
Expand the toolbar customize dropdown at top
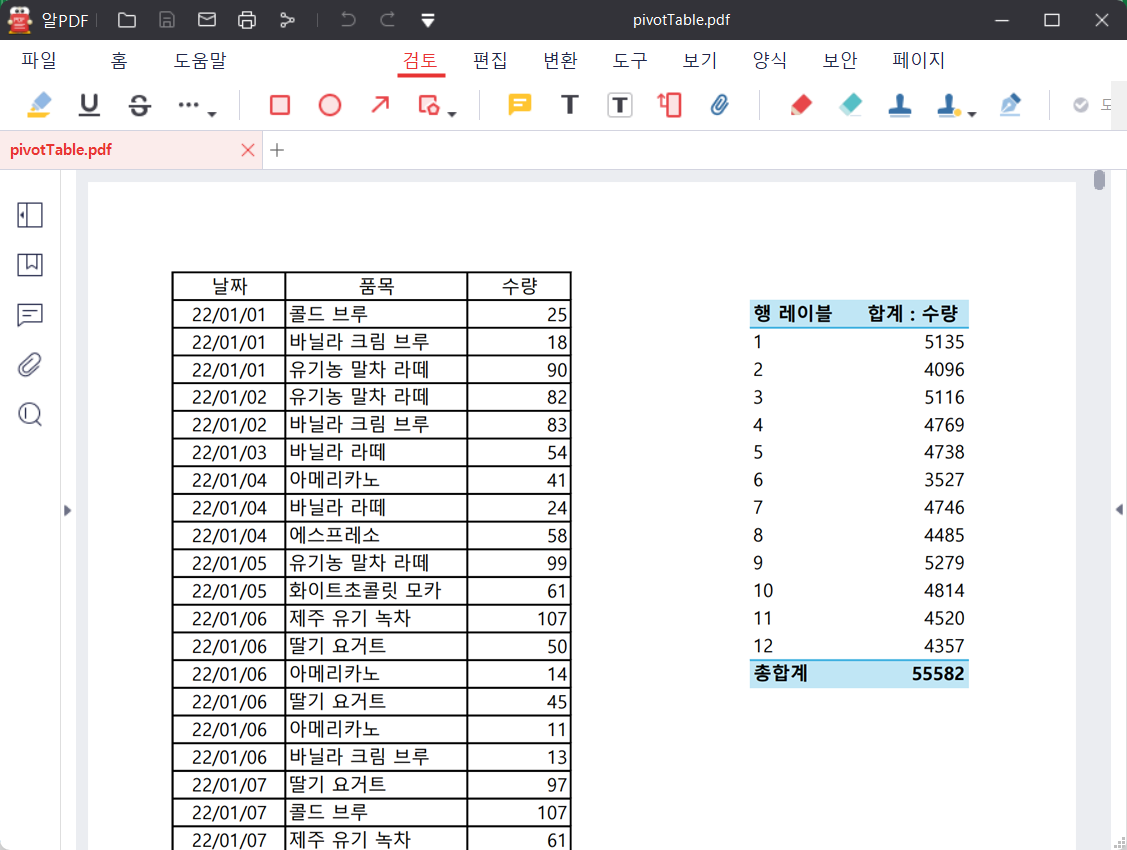pyautogui.click(x=428, y=20)
